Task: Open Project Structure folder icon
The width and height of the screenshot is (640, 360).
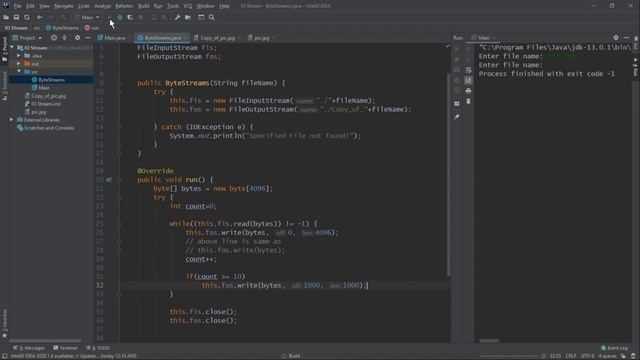Action: coord(188,18)
